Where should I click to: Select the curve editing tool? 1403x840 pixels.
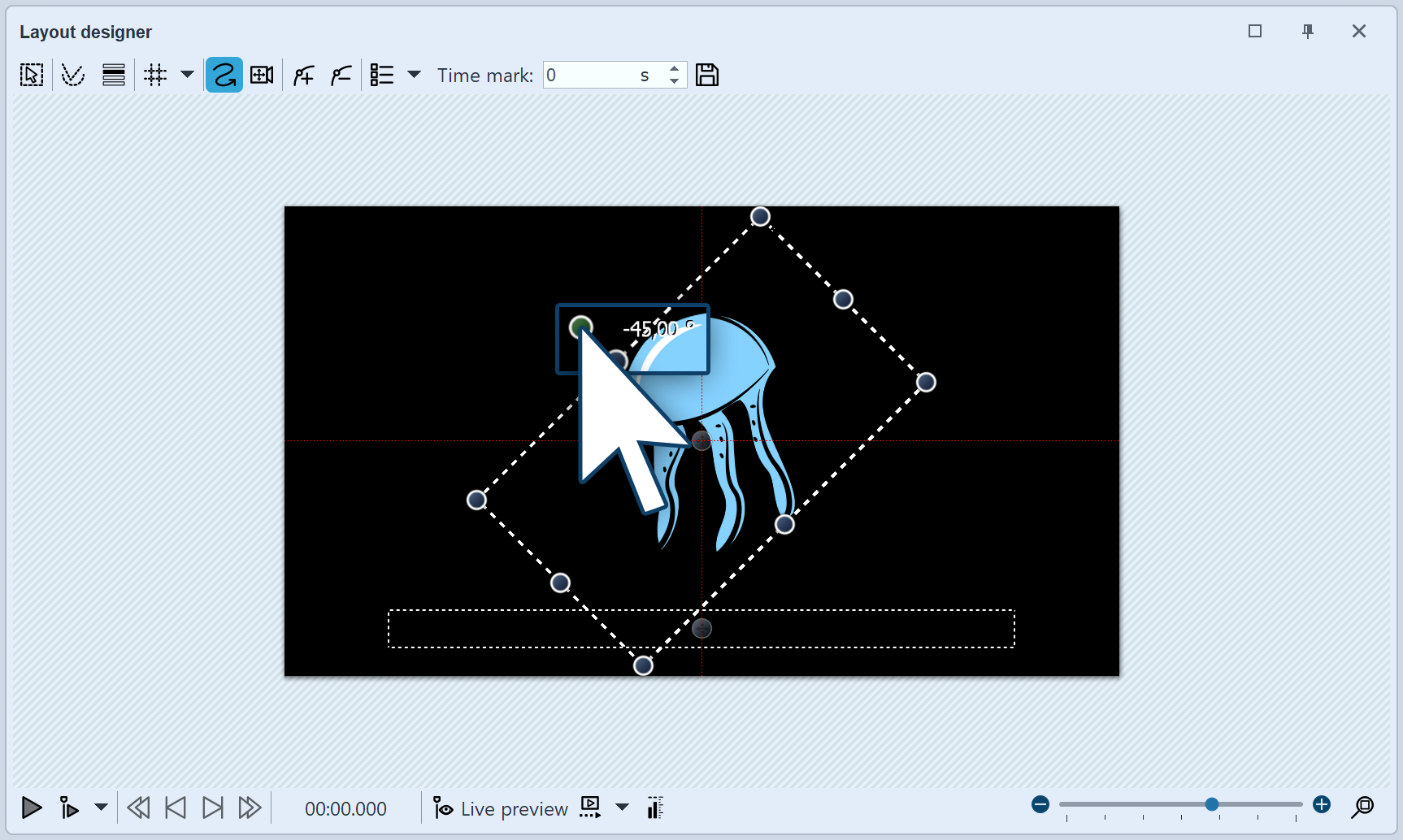pyautogui.click(x=72, y=74)
